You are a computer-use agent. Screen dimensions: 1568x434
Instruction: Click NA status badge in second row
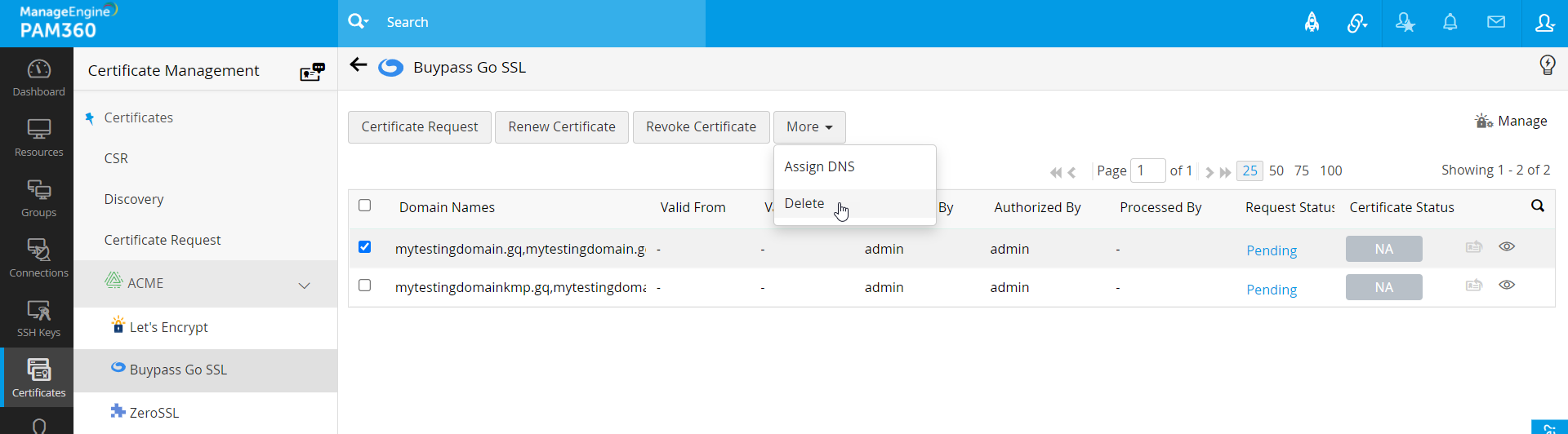coord(1383,287)
